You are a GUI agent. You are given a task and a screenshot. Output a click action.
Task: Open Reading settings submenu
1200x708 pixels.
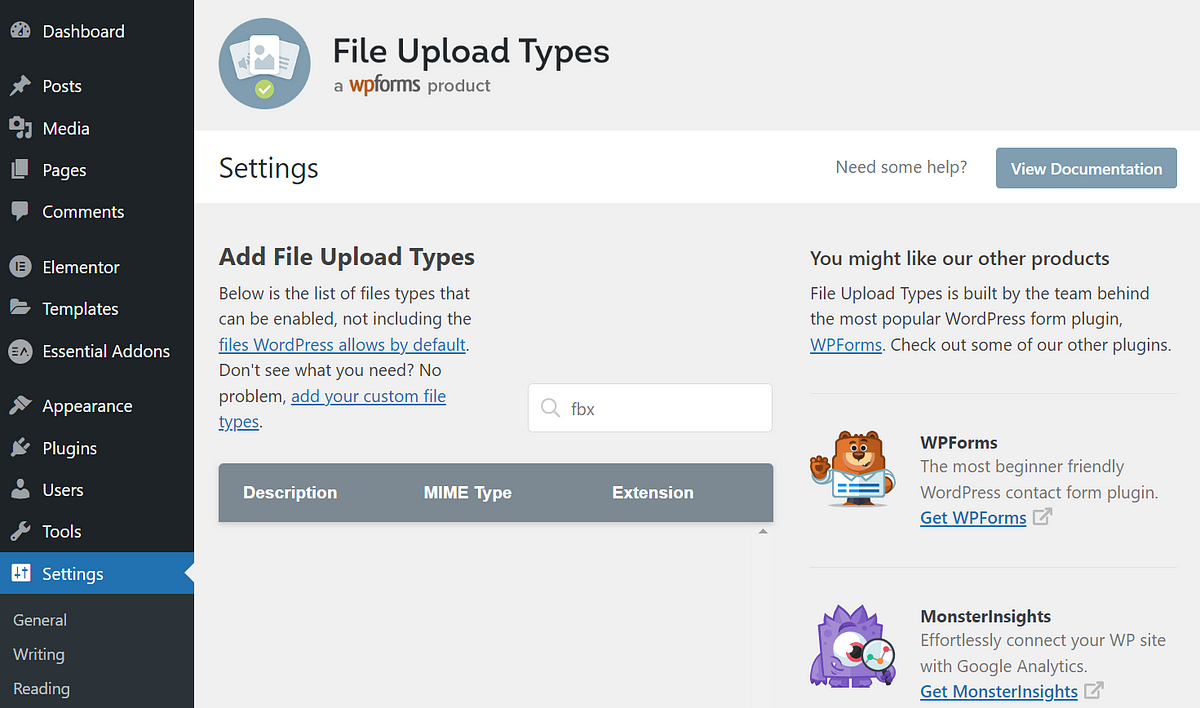(41, 688)
